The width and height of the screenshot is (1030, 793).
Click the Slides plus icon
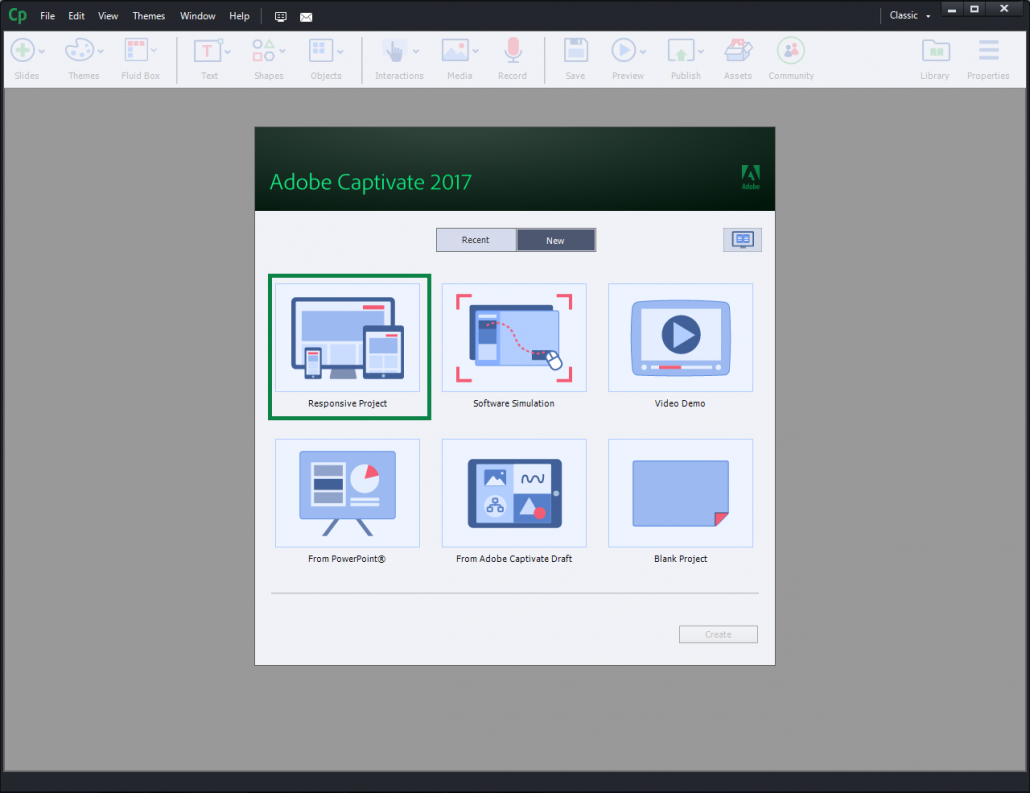click(x=22, y=51)
